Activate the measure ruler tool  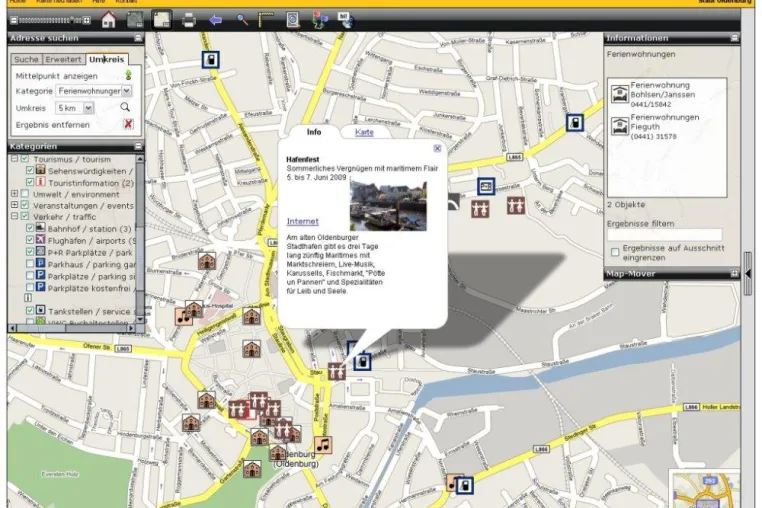(266, 20)
